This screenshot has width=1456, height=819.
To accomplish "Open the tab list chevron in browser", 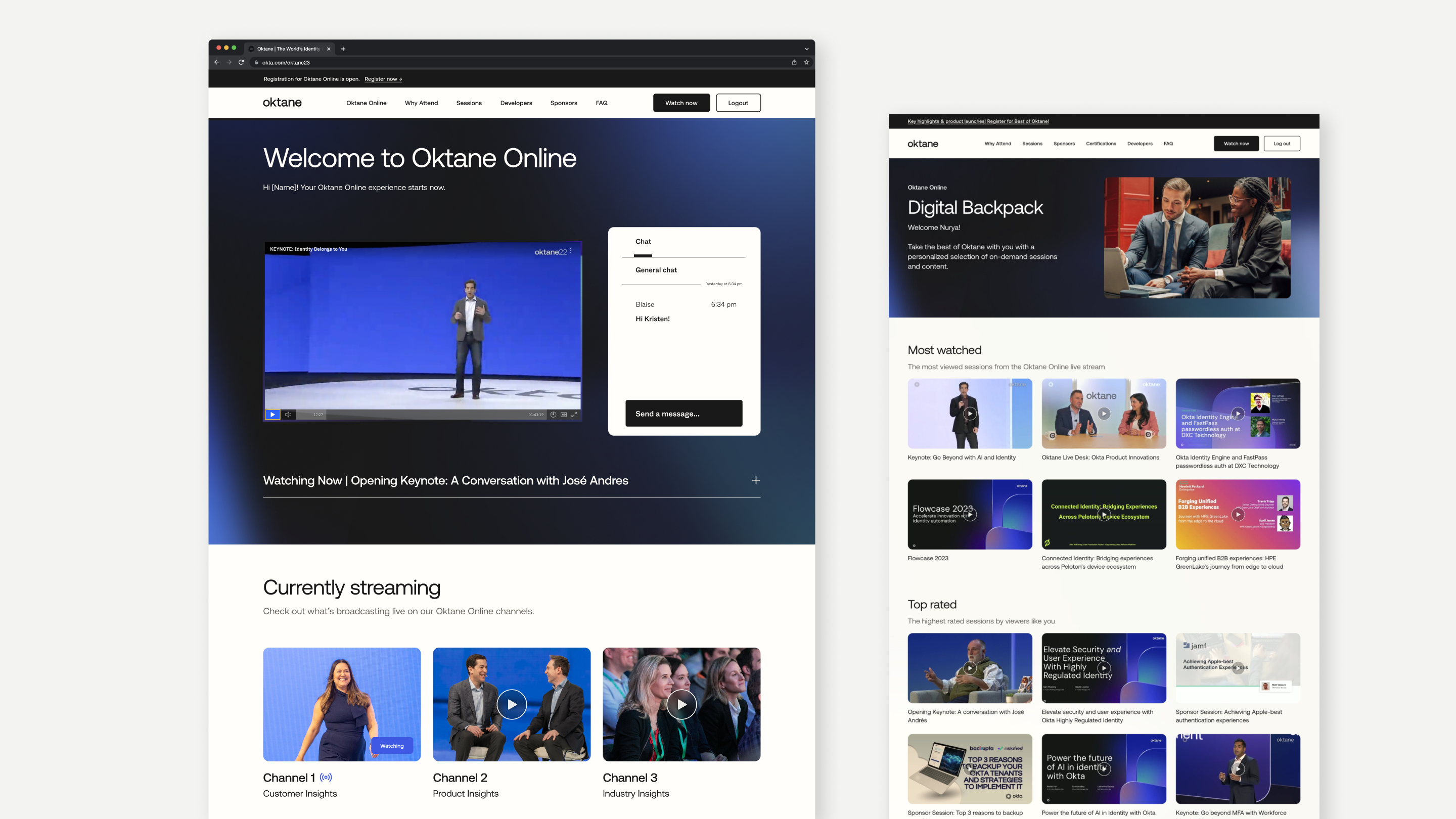I will (806, 49).
